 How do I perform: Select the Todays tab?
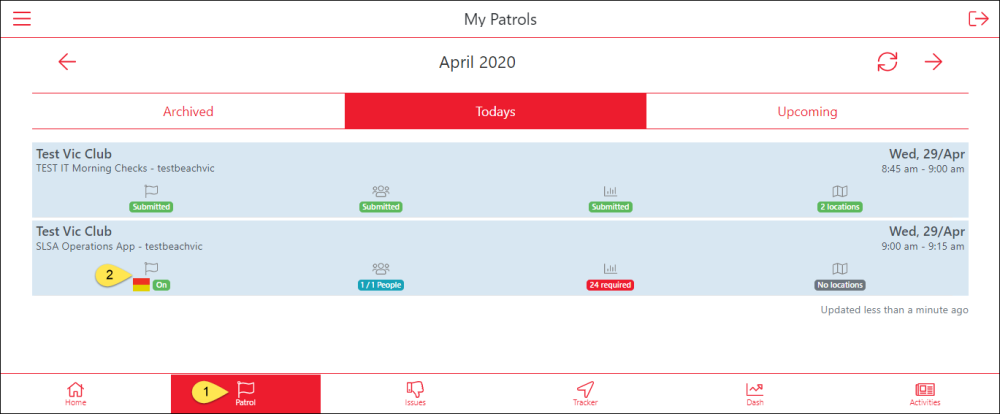(x=495, y=111)
